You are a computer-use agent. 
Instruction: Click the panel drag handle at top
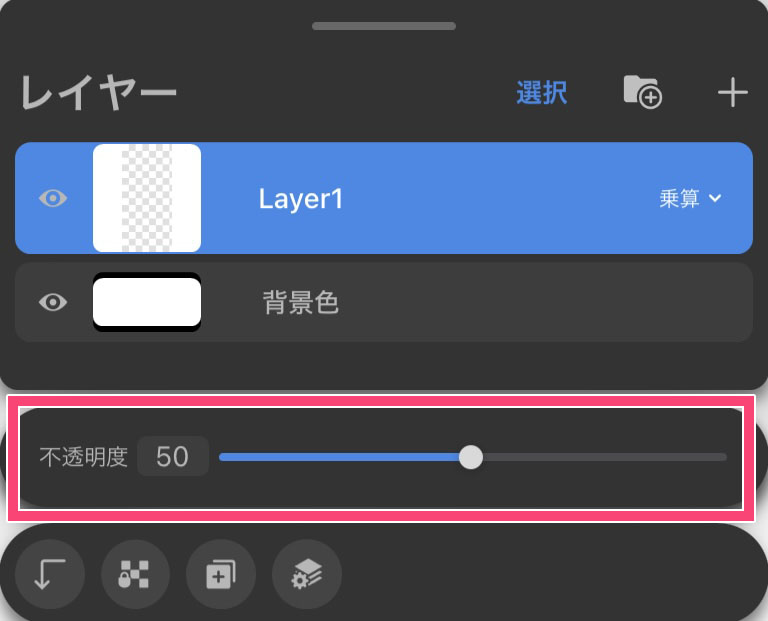coord(384,25)
